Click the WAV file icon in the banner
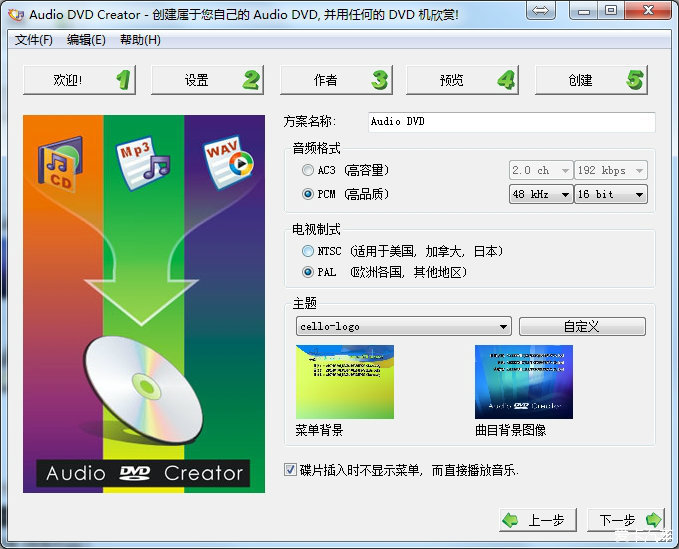 click(x=228, y=162)
